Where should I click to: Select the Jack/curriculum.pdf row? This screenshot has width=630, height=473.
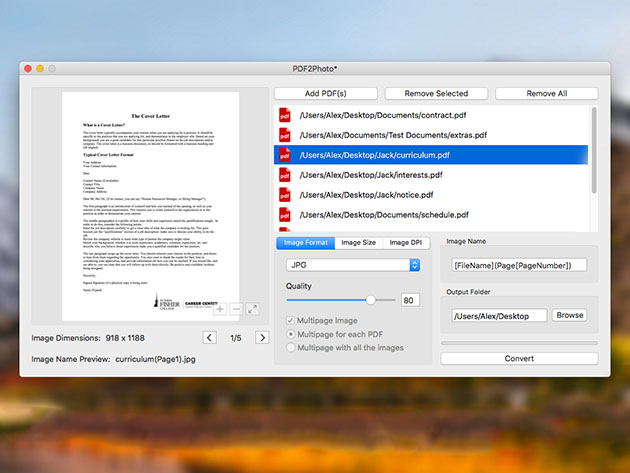[431, 155]
